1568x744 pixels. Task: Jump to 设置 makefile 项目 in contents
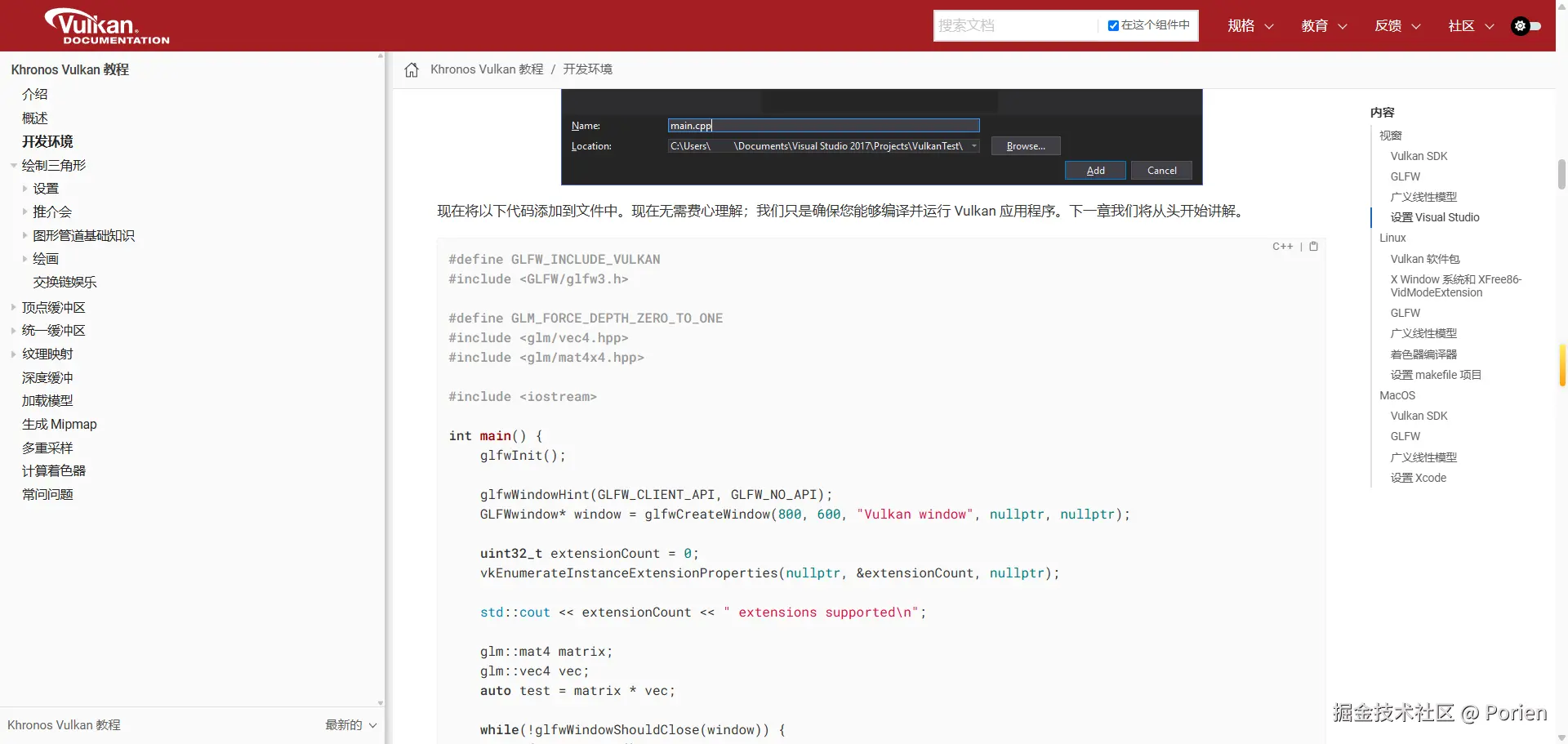tap(1436, 375)
